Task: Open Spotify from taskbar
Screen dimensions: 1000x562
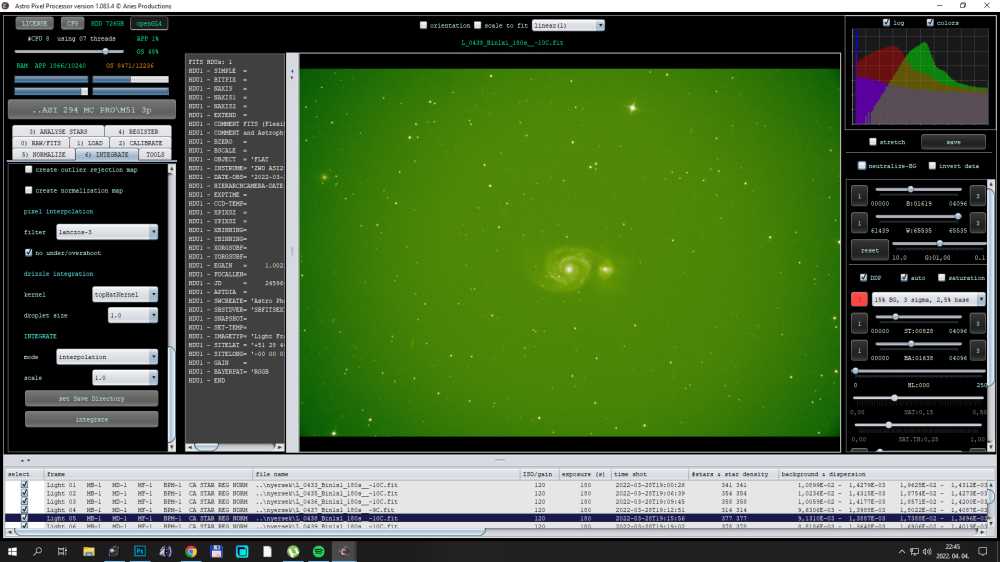Action: point(318,551)
